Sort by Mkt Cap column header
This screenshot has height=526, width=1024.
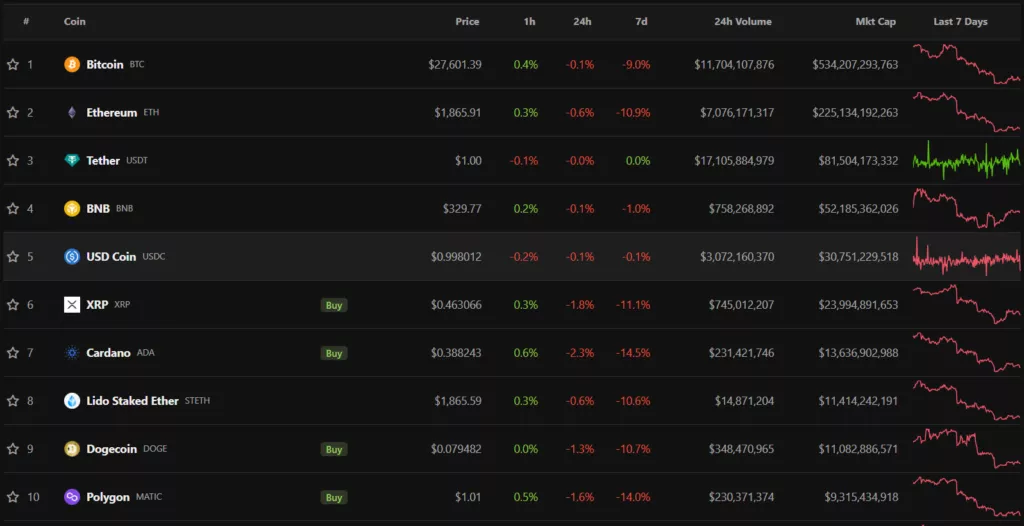[x=875, y=21]
